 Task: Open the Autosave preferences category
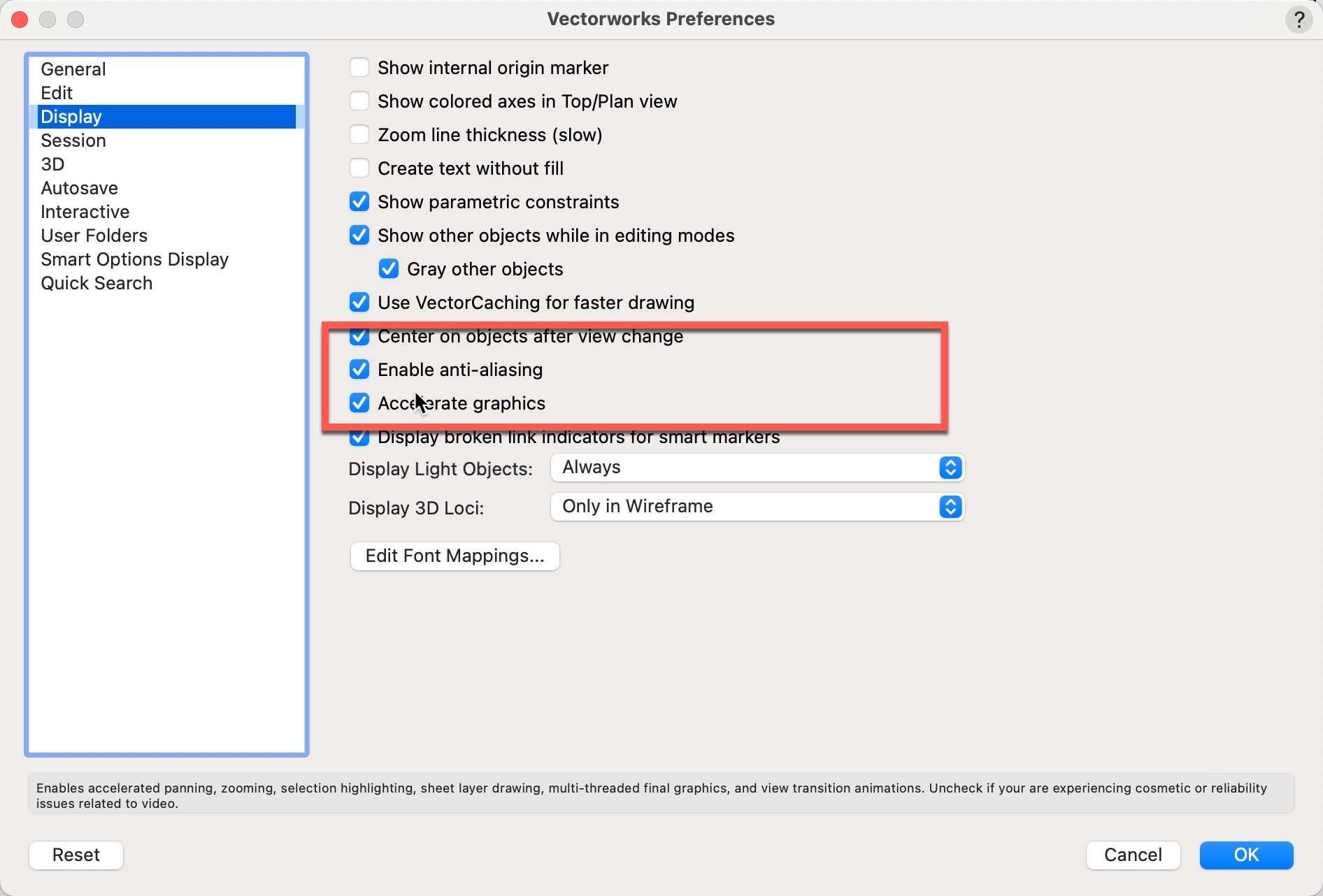[79, 188]
